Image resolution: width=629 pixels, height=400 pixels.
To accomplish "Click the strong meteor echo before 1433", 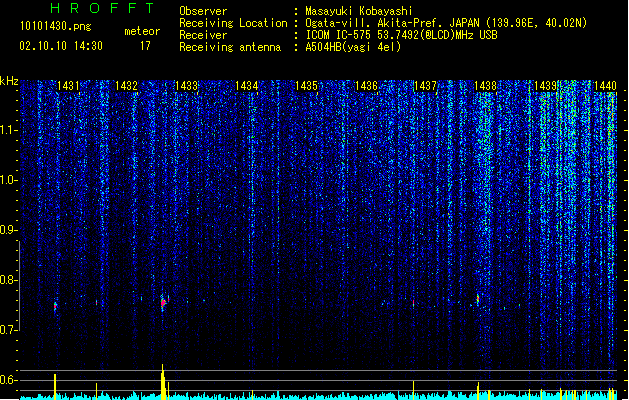I will click(163, 303).
